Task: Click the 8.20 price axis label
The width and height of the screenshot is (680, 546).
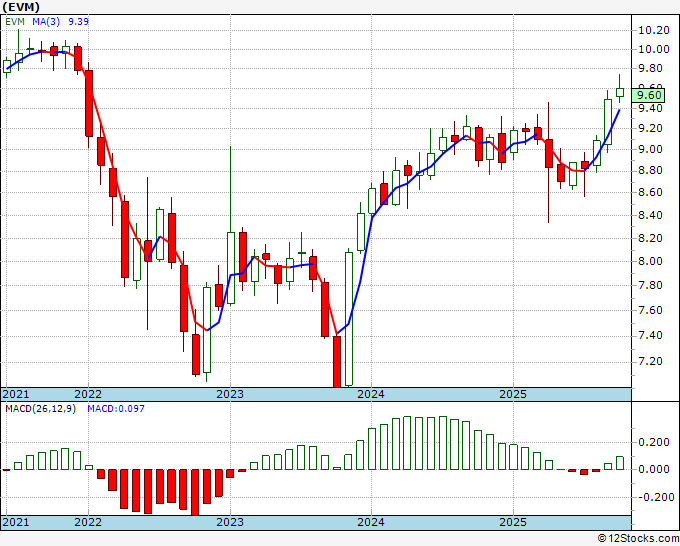Action: (651, 238)
